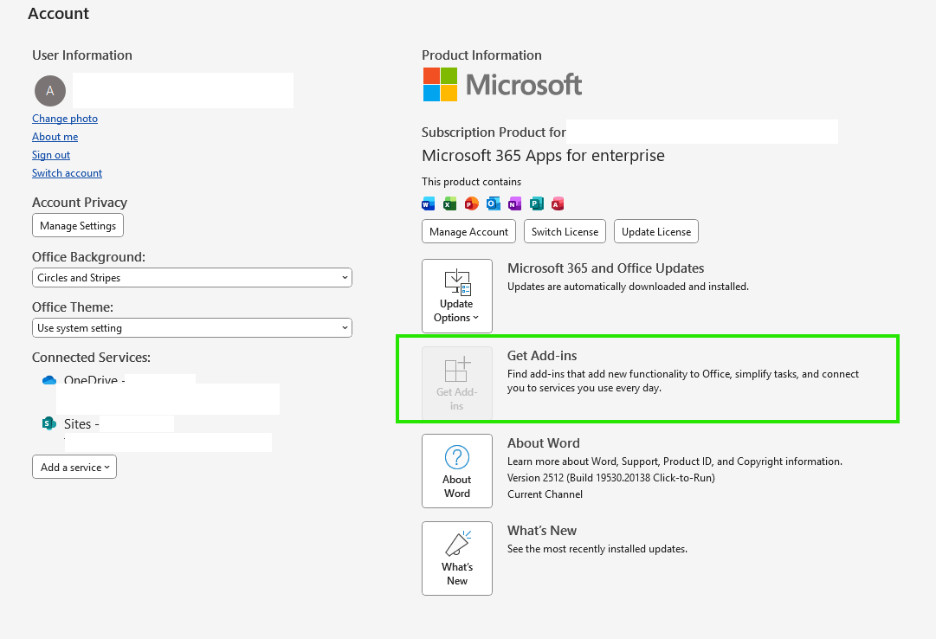Click the Switch account link
This screenshot has width=936, height=639.
[67, 173]
